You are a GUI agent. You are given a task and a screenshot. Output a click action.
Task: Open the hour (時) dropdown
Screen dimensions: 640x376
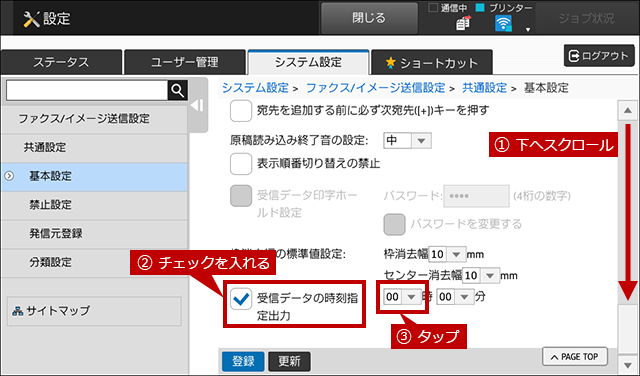tap(402, 297)
